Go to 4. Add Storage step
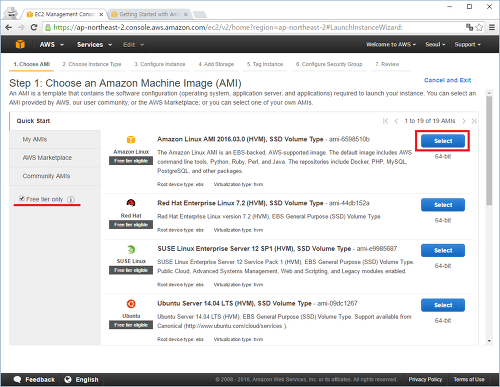 point(216,64)
